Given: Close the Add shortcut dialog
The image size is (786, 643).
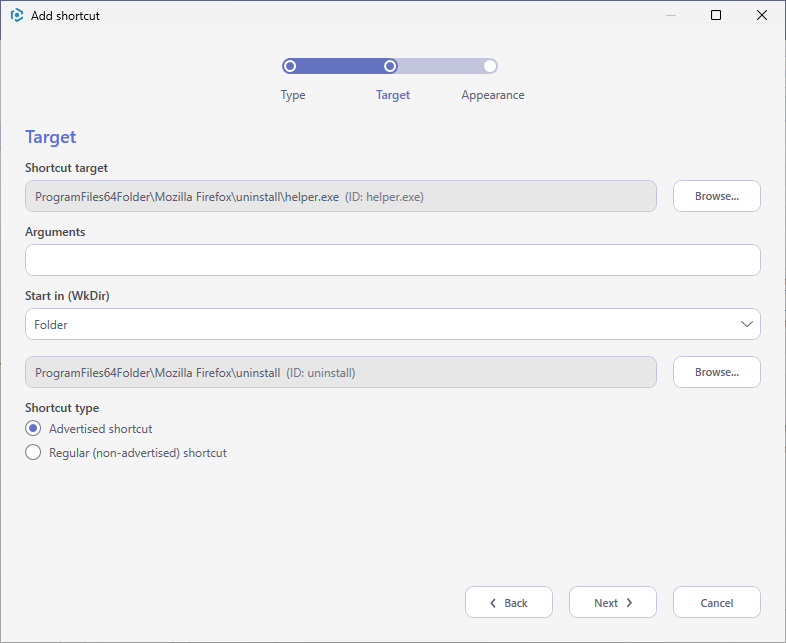Looking at the screenshot, I should pos(761,15).
